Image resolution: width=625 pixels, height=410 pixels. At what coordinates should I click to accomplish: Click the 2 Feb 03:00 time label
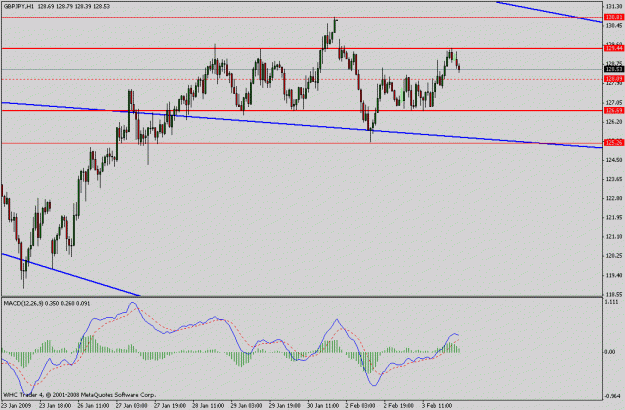pos(360,406)
